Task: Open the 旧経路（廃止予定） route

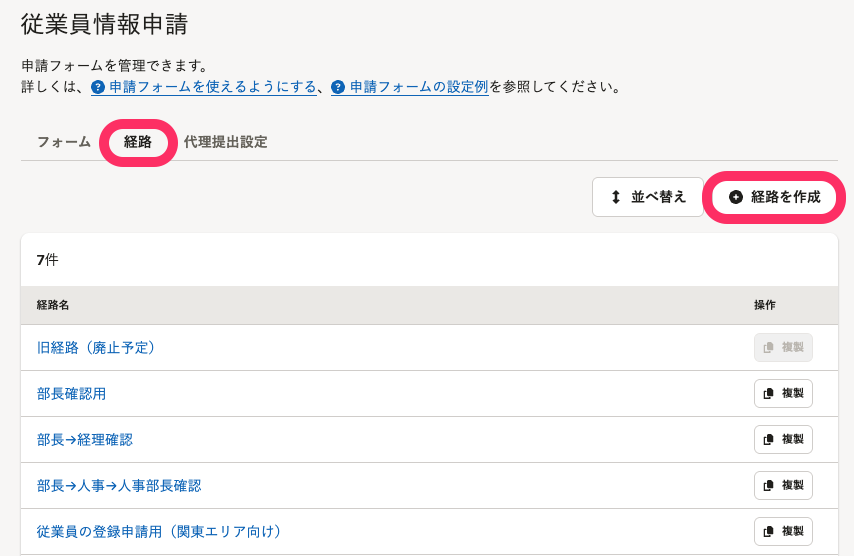Action: pos(96,348)
